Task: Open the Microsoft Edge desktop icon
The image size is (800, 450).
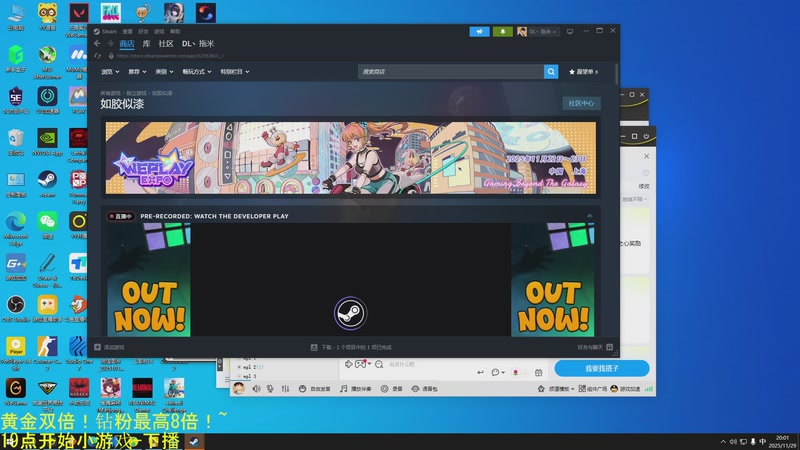Action: coord(16,230)
